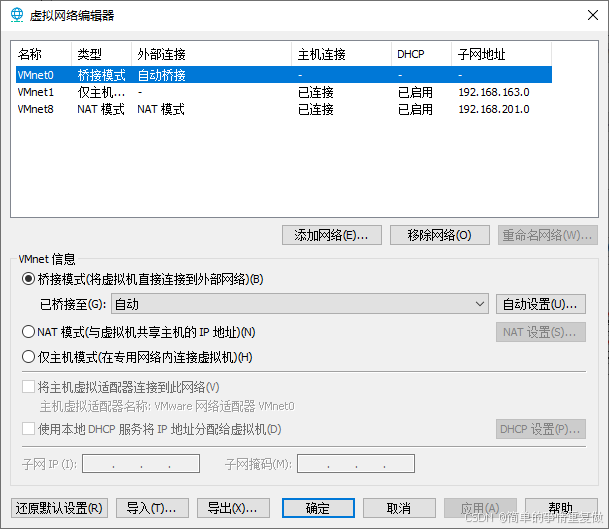Click the 子网地址 column header
Image resolution: width=609 pixels, height=529 pixels.
click(x=501, y=54)
